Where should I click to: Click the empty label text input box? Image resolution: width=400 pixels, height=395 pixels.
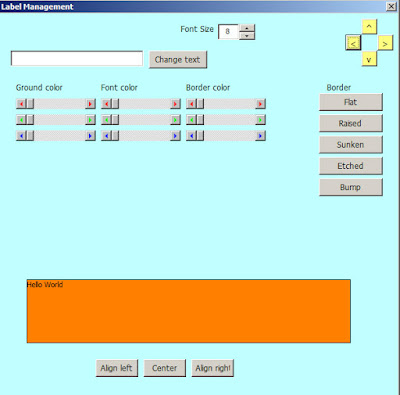(77, 59)
